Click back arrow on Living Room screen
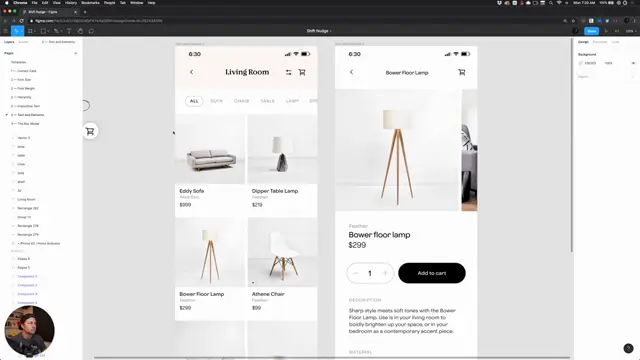This screenshot has width=640, height=360. click(191, 72)
